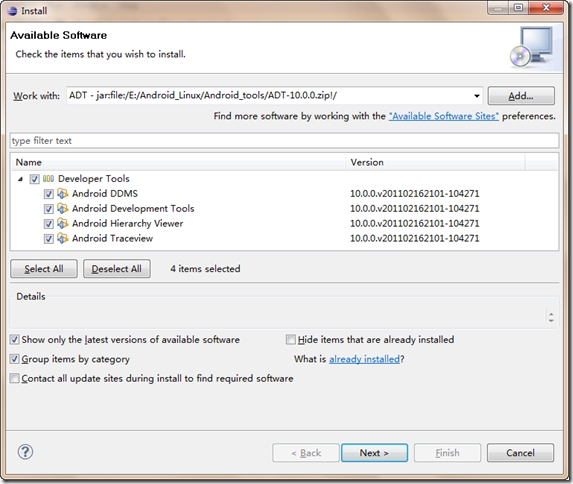
Task: Select the Android Traceview row label
Action: [x=113, y=238]
